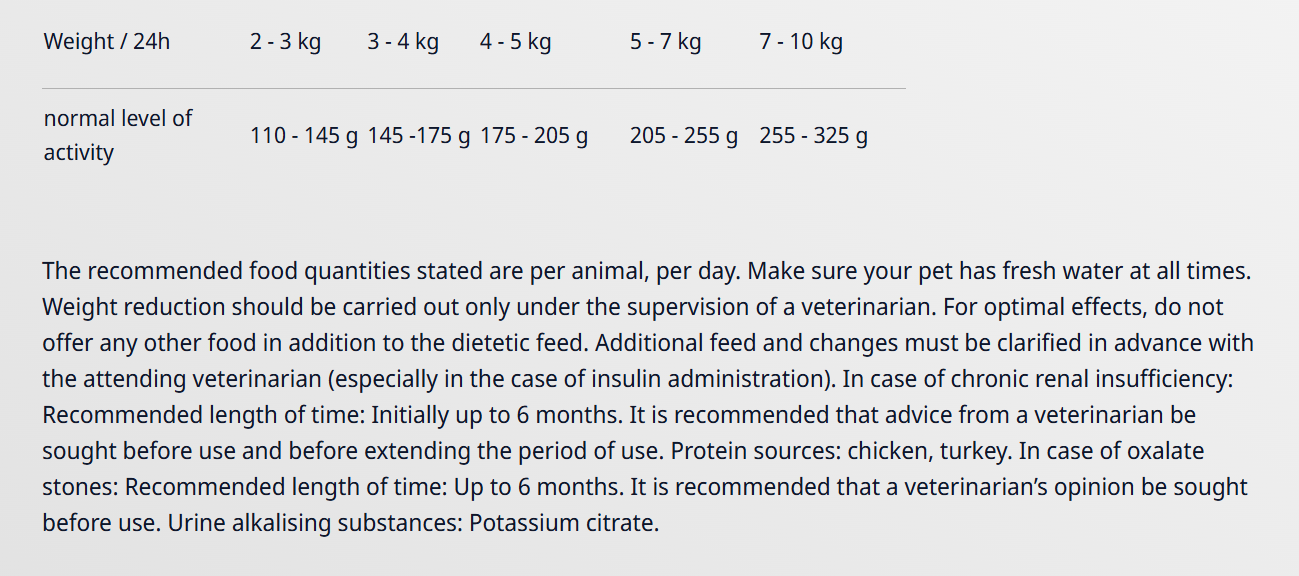This screenshot has width=1299, height=576.
Task: Click the sentence starting 'The recommended food quantities'
Action: tap(392, 271)
